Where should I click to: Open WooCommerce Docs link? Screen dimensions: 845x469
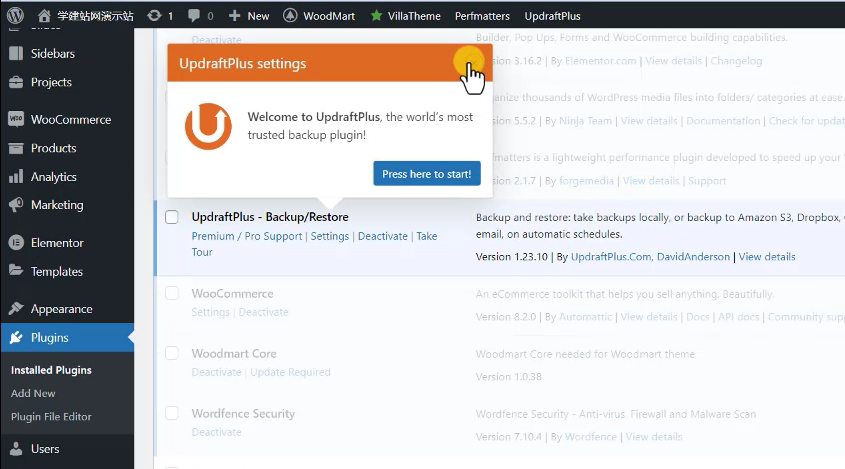(x=697, y=316)
